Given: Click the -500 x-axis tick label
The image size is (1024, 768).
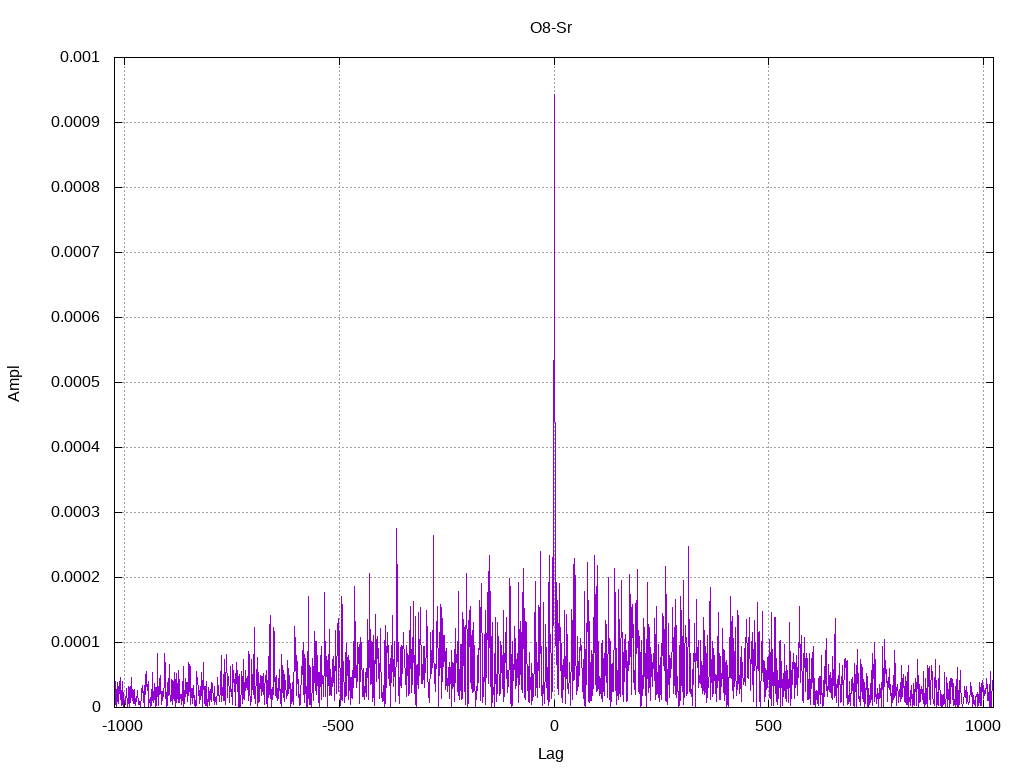Looking at the screenshot, I should [x=338, y=726].
